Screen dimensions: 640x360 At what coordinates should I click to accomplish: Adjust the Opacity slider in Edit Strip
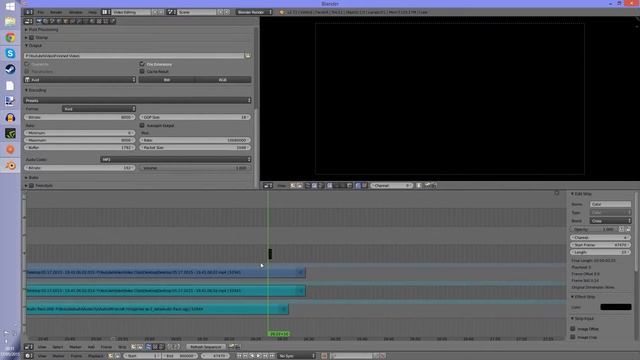[595, 229]
